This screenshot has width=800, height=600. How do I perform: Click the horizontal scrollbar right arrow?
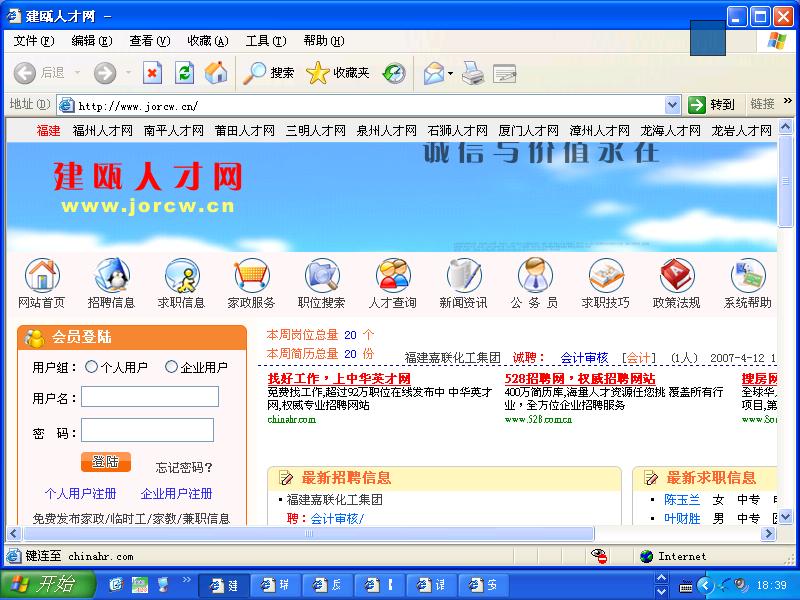768,534
